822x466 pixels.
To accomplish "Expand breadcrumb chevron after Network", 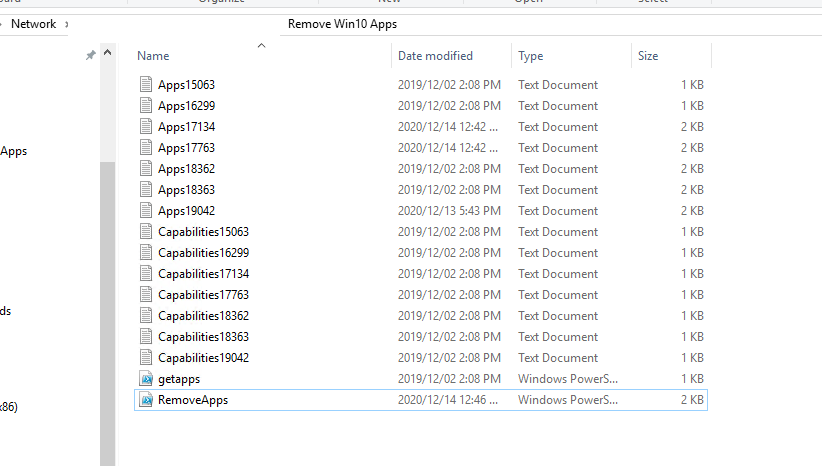I will (67, 23).
